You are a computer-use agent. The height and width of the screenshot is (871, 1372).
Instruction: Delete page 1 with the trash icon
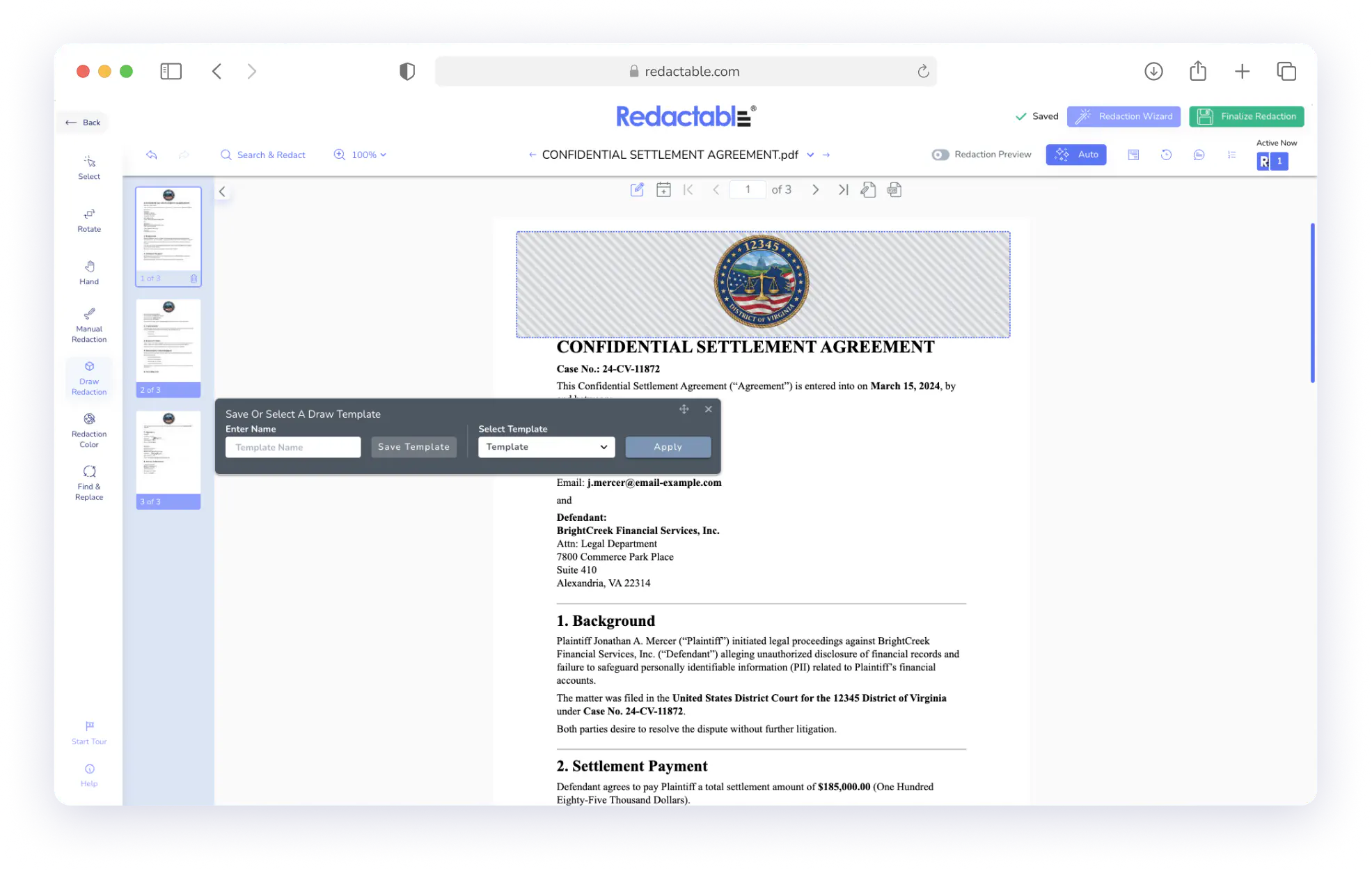[194, 278]
